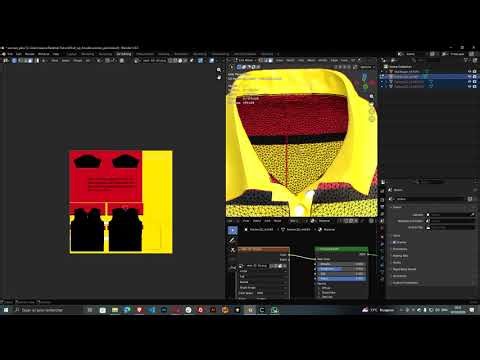480x360 pixels.
Task: Switch to the Layout workspace tab
Action: 71,54
